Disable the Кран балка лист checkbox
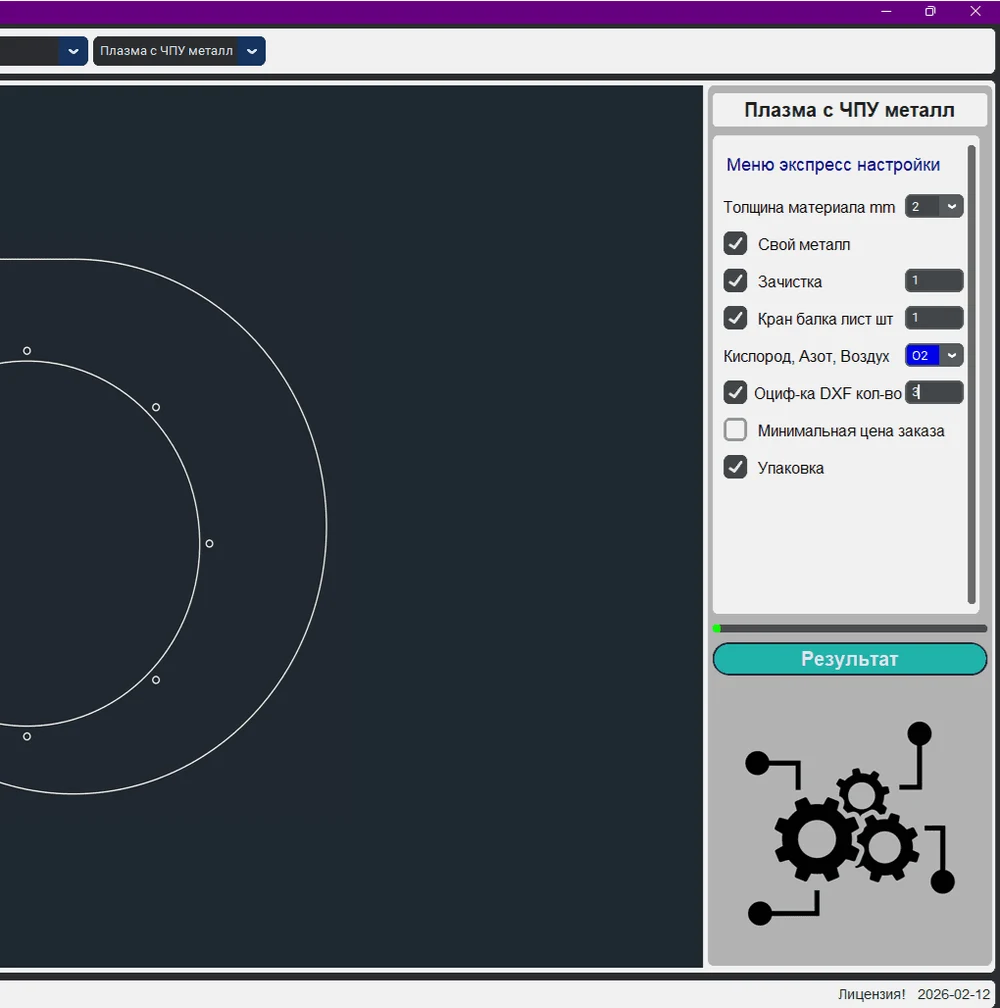The width and height of the screenshot is (1000, 1008). tap(736, 318)
